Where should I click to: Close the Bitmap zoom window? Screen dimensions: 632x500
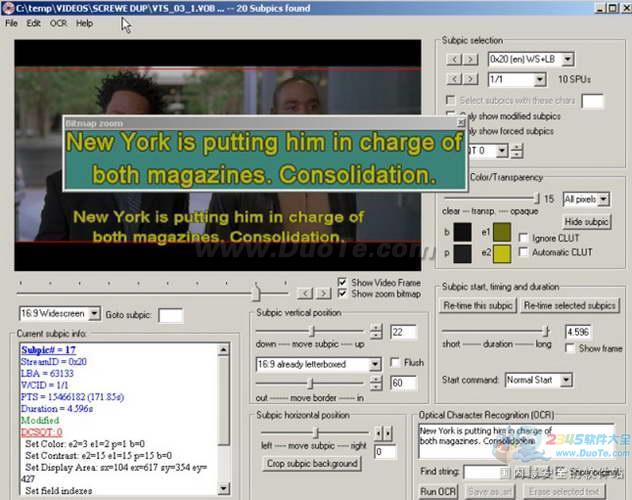[461, 123]
